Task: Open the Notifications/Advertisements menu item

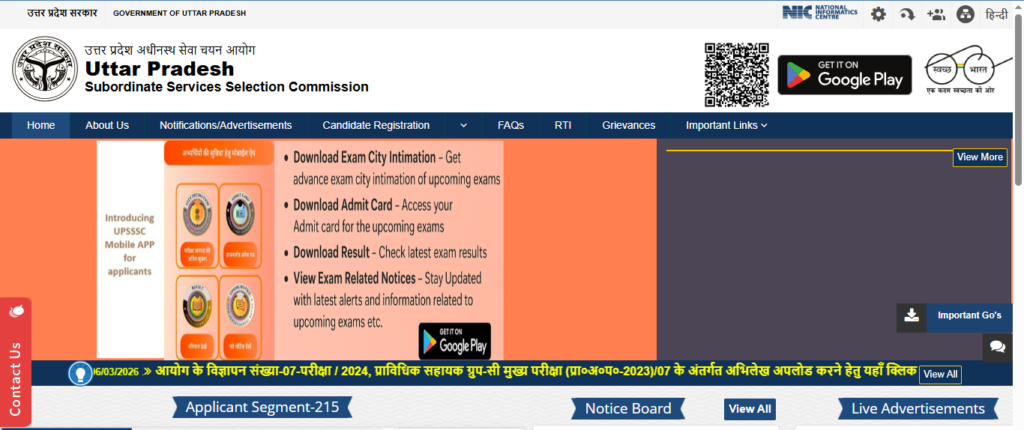Action: coord(225,126)
